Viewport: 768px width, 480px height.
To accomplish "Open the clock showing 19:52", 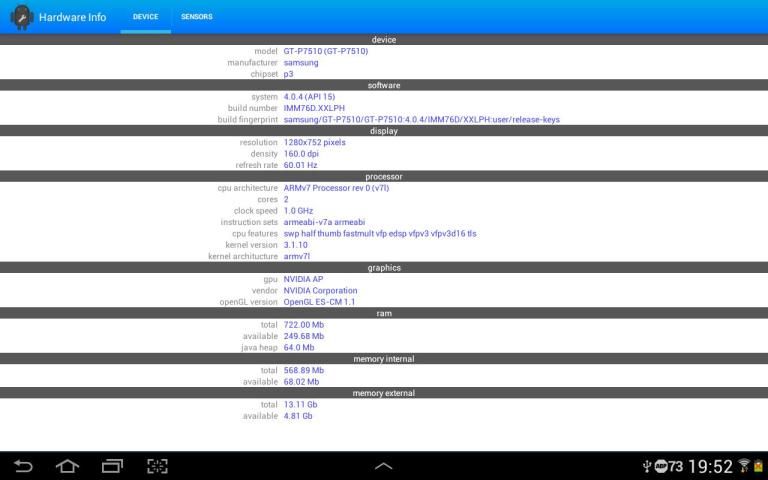I will 710,466.
